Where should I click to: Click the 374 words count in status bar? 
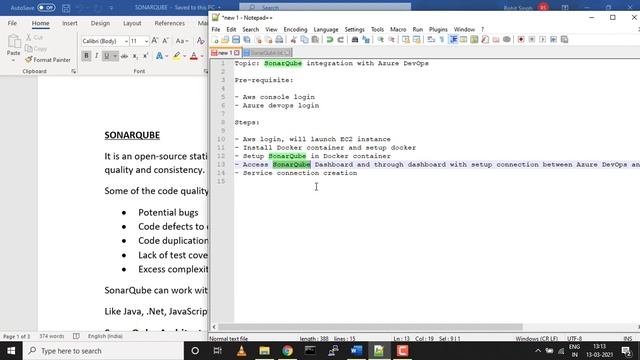[x=52, y=336]
